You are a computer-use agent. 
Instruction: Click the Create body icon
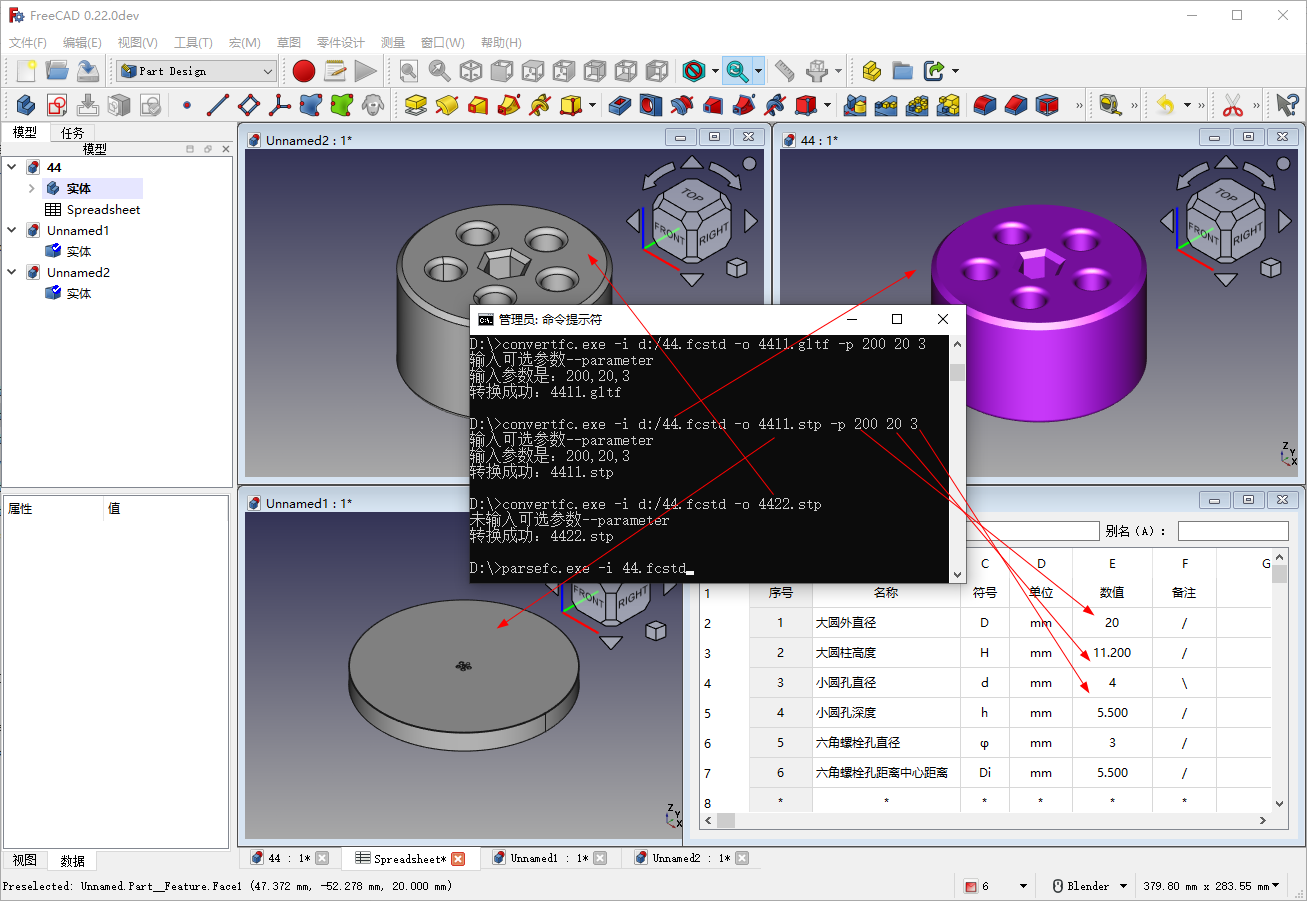[x=26, y=104]
